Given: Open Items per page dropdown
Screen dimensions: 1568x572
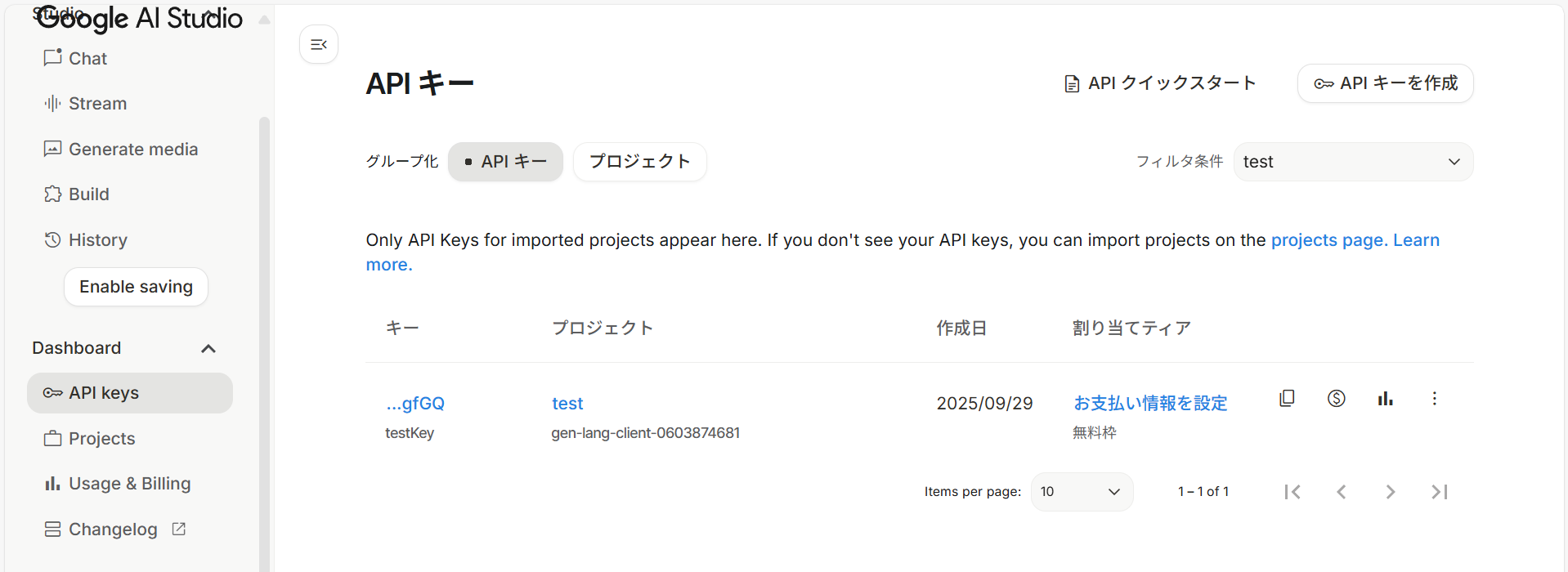Looking at the screenshot, I should (x=1081, y=492).
